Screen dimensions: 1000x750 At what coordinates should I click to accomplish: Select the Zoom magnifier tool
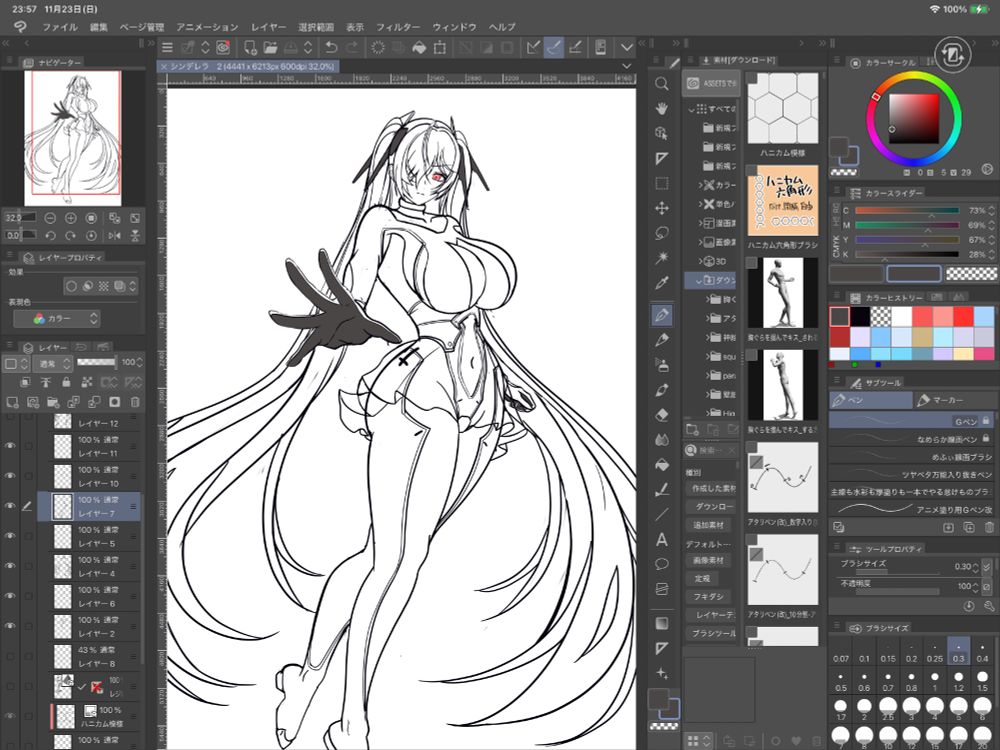pos(662,82)
